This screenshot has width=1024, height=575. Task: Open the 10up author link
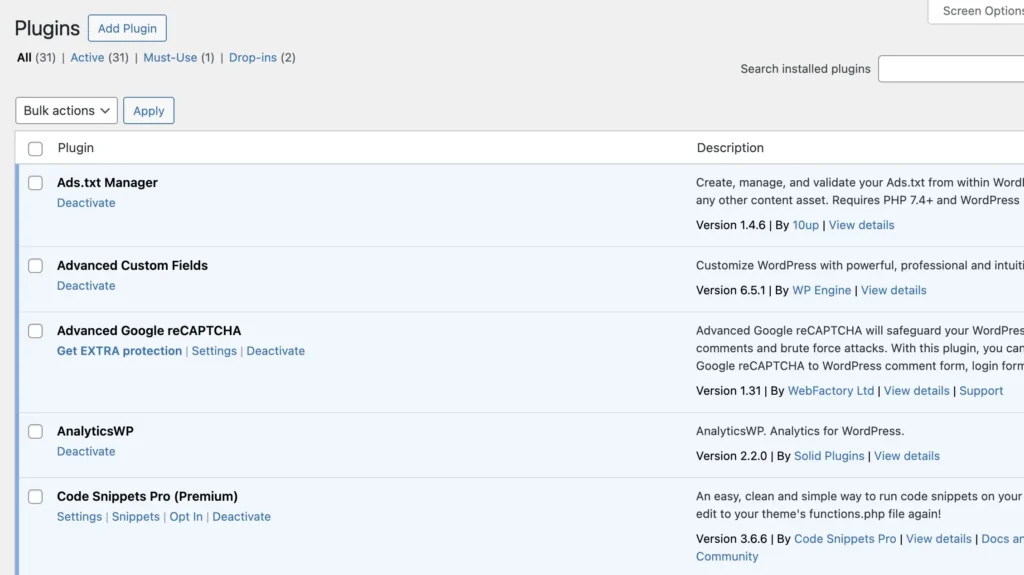(805, 225)
